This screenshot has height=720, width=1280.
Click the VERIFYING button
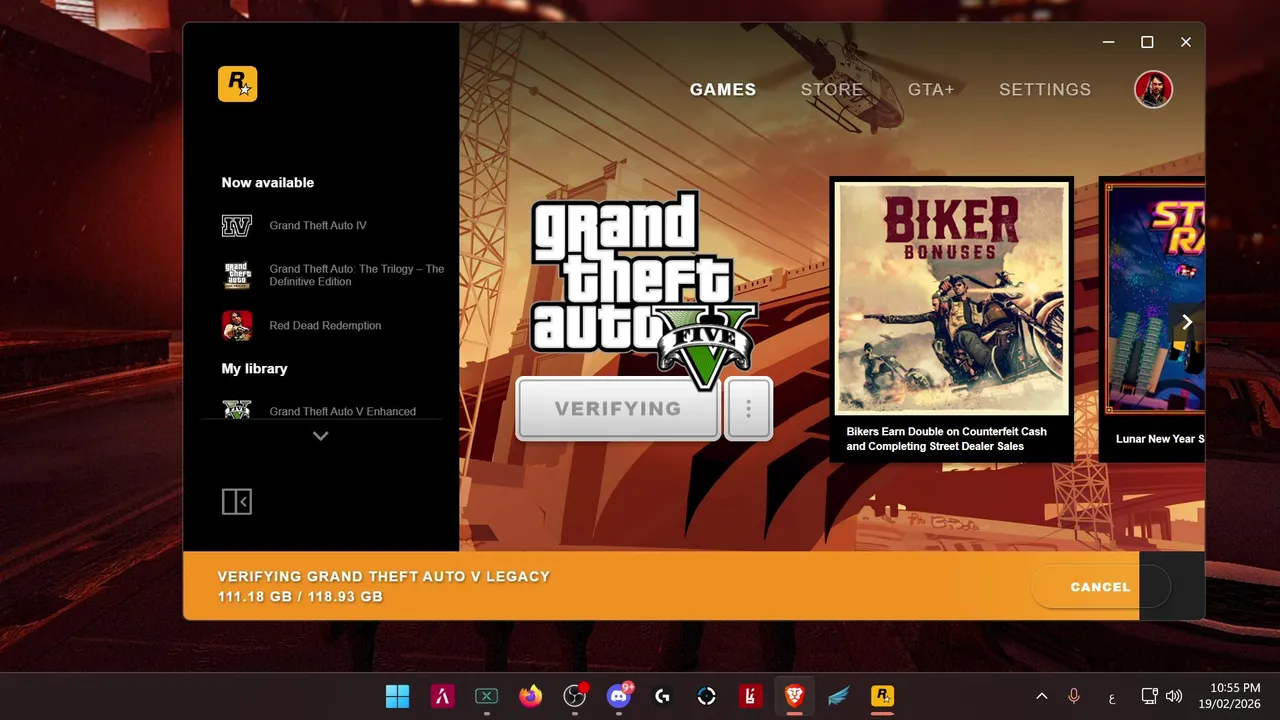tap(618, 408)
